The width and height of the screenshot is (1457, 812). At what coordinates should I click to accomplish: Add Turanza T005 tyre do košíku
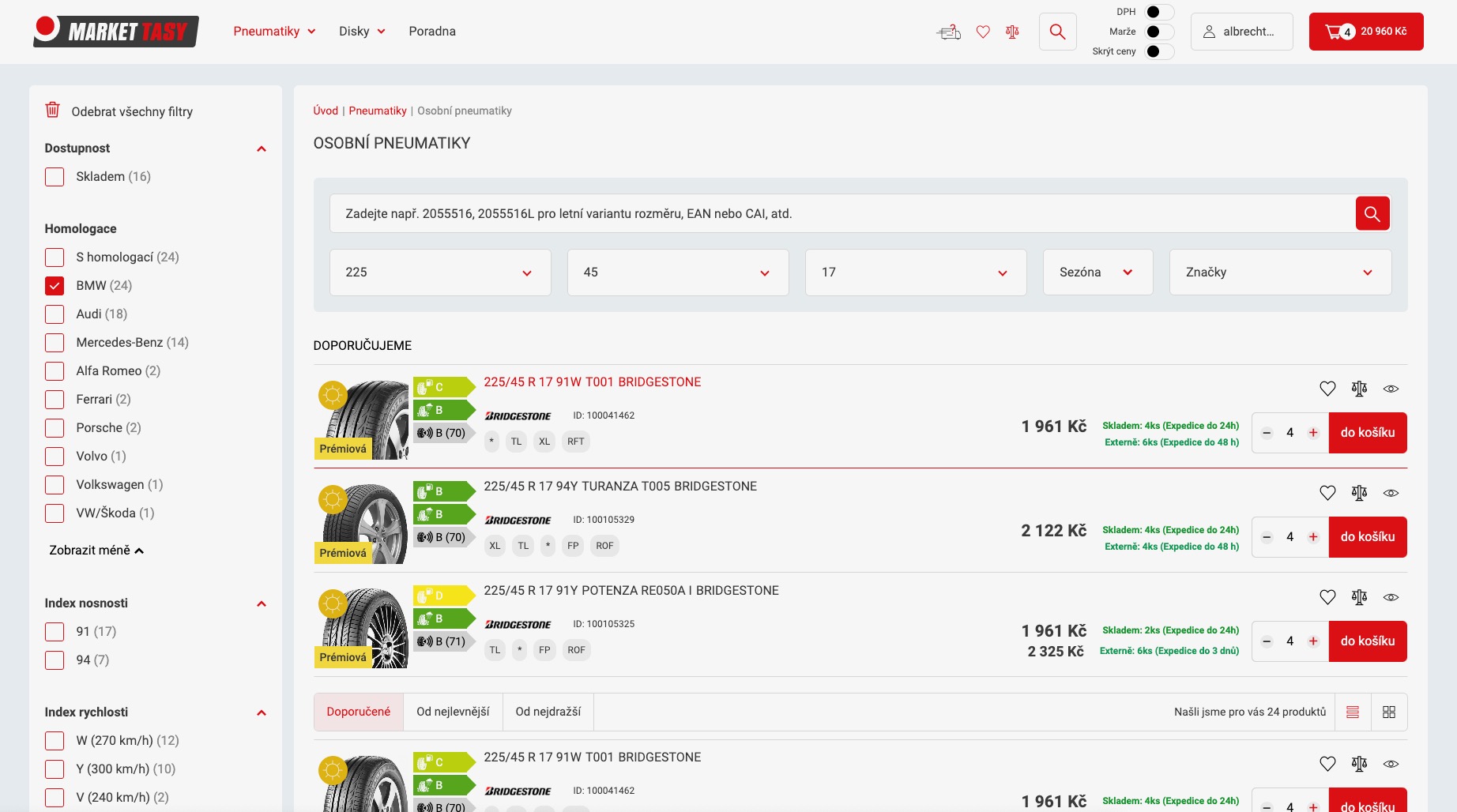pyautogui.click(x=1368, y=537)
